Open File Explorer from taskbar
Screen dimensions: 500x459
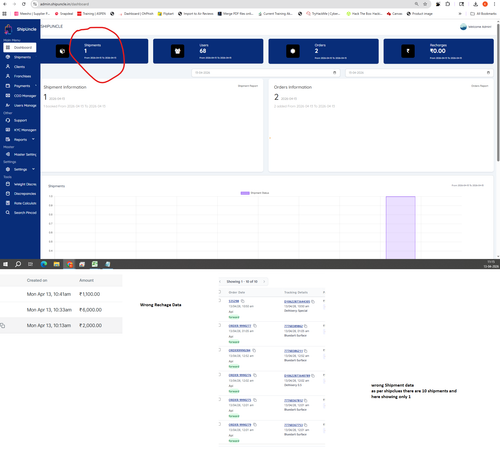[x=57, y=264]
